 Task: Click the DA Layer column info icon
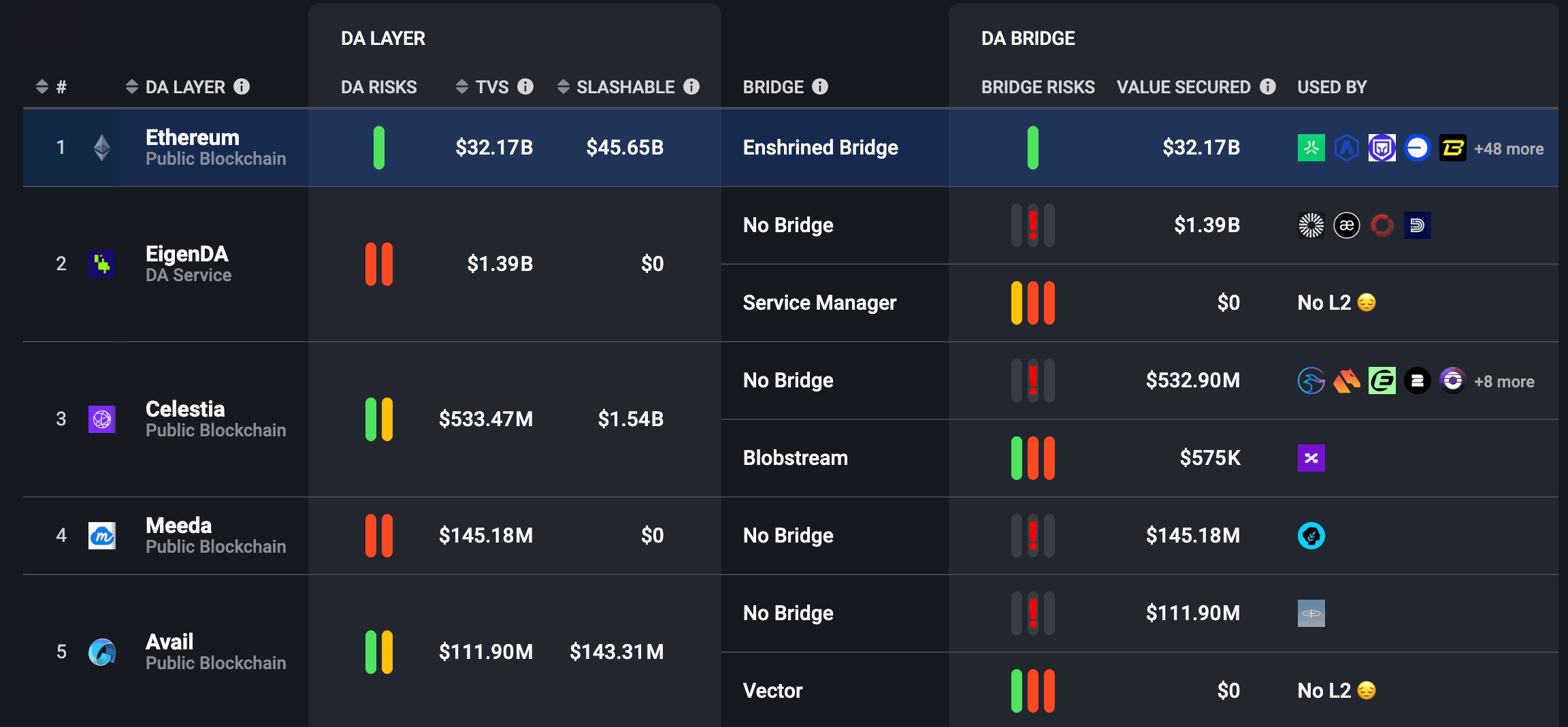point(242,86)
